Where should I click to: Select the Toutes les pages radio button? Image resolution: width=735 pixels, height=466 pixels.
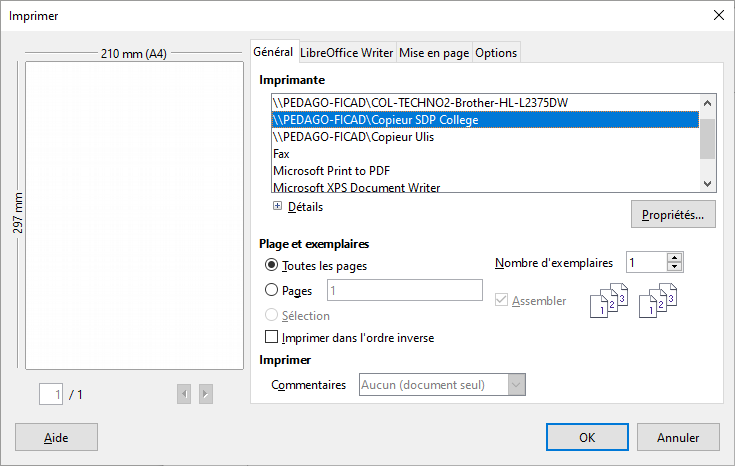point(271,265)
